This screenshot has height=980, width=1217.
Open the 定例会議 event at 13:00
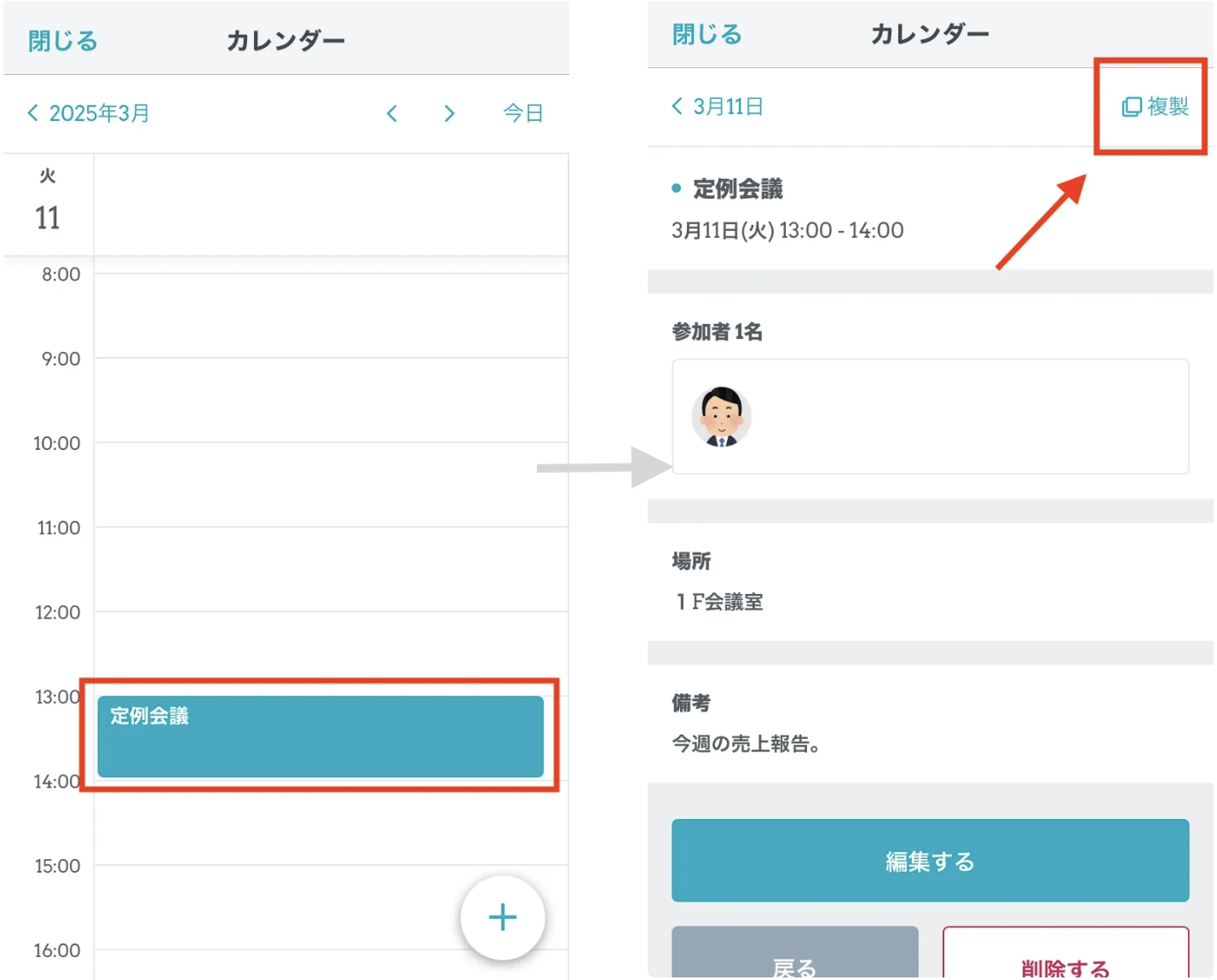[320, 736]
